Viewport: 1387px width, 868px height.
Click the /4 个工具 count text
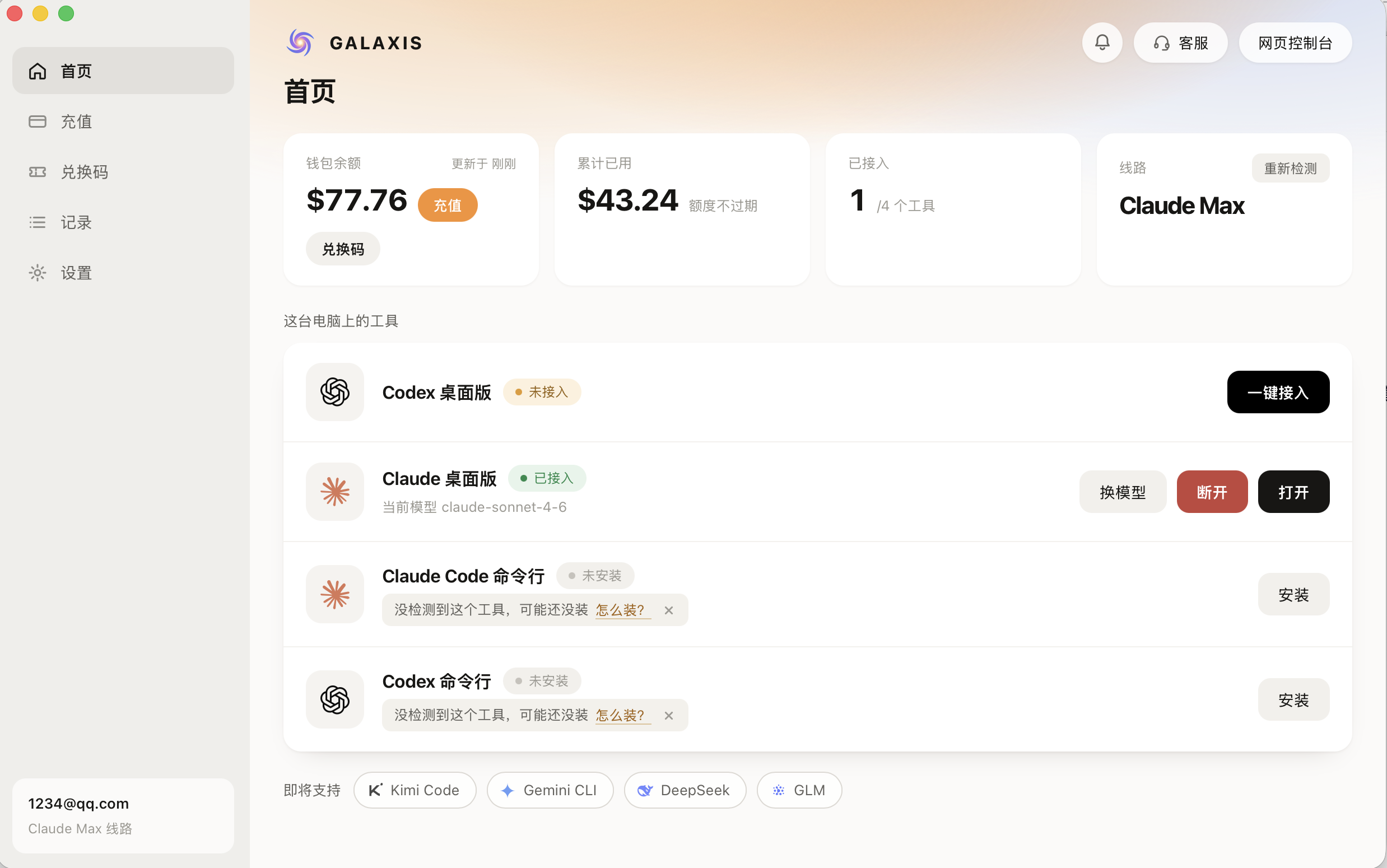[905, 206]
